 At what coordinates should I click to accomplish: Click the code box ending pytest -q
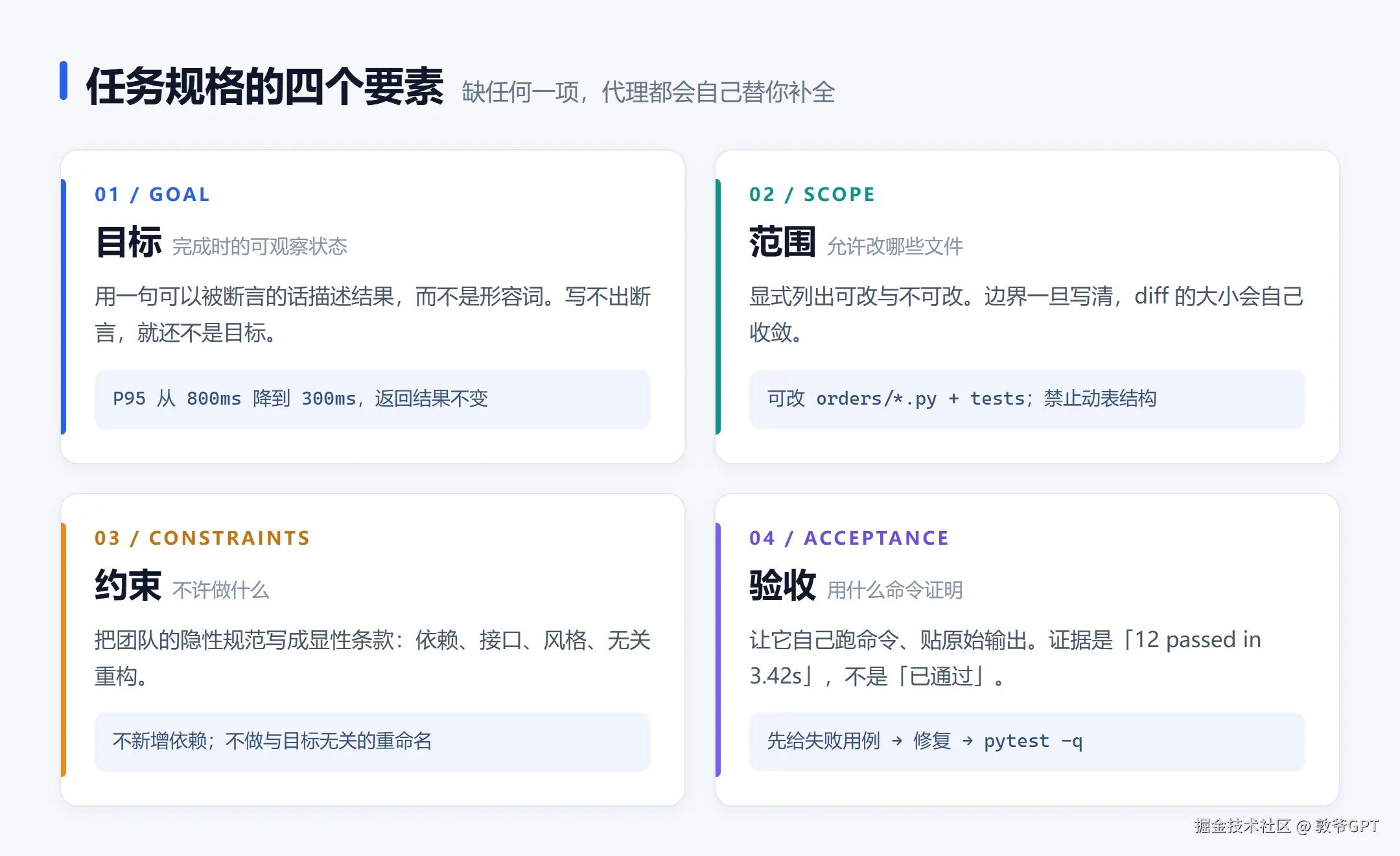point(1027,741)
